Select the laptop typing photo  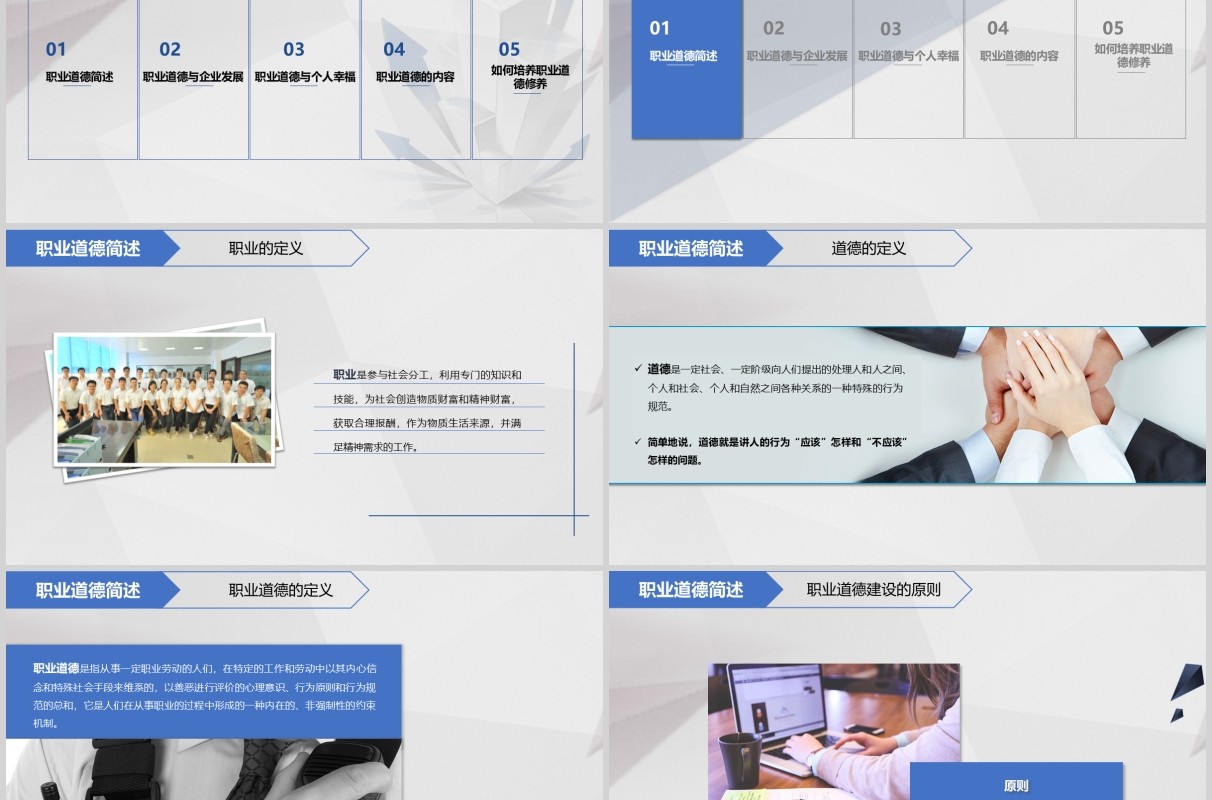coord(834,731)
